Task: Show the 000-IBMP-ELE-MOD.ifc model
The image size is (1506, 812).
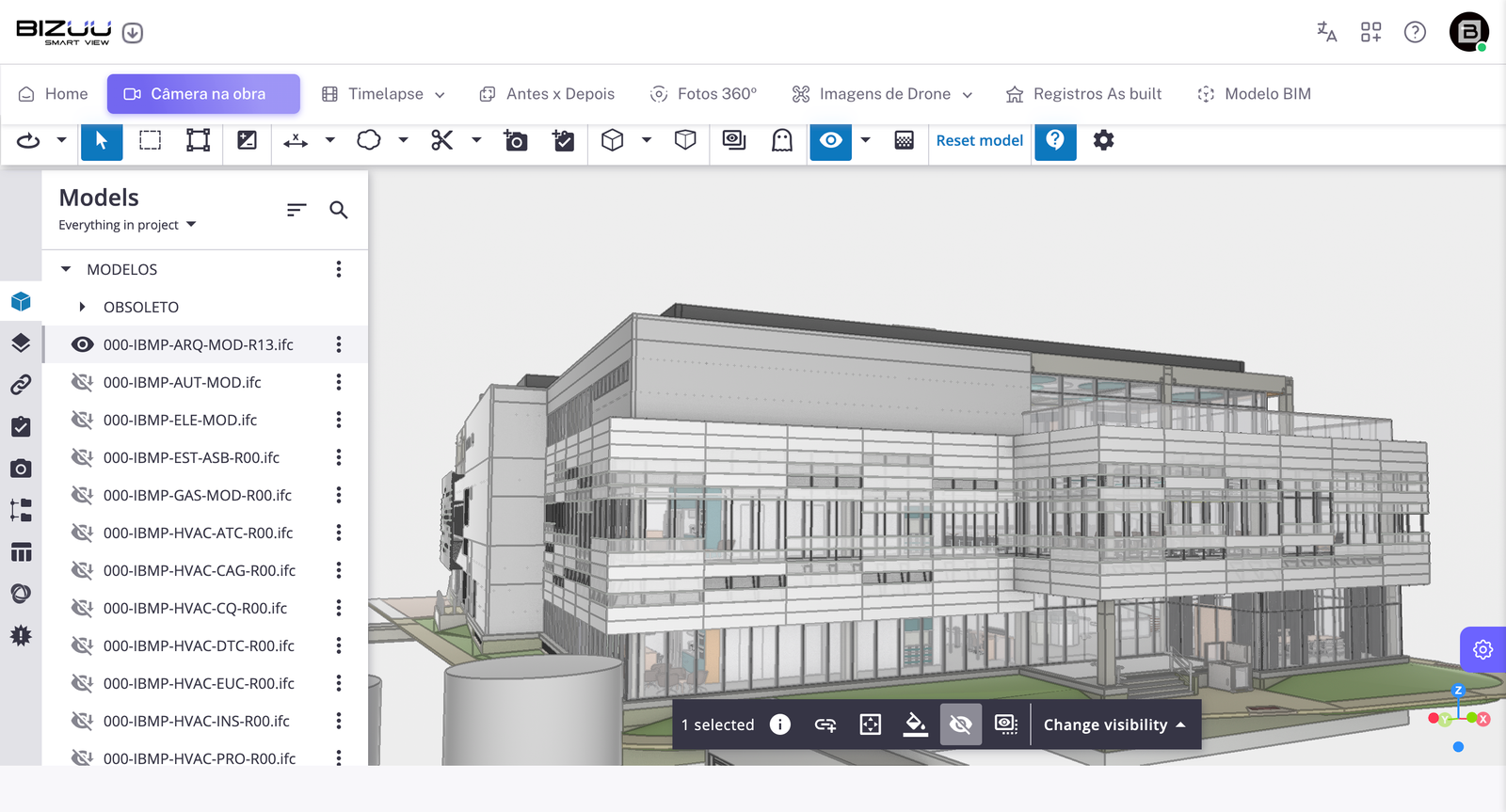Action: coord(83,420)
